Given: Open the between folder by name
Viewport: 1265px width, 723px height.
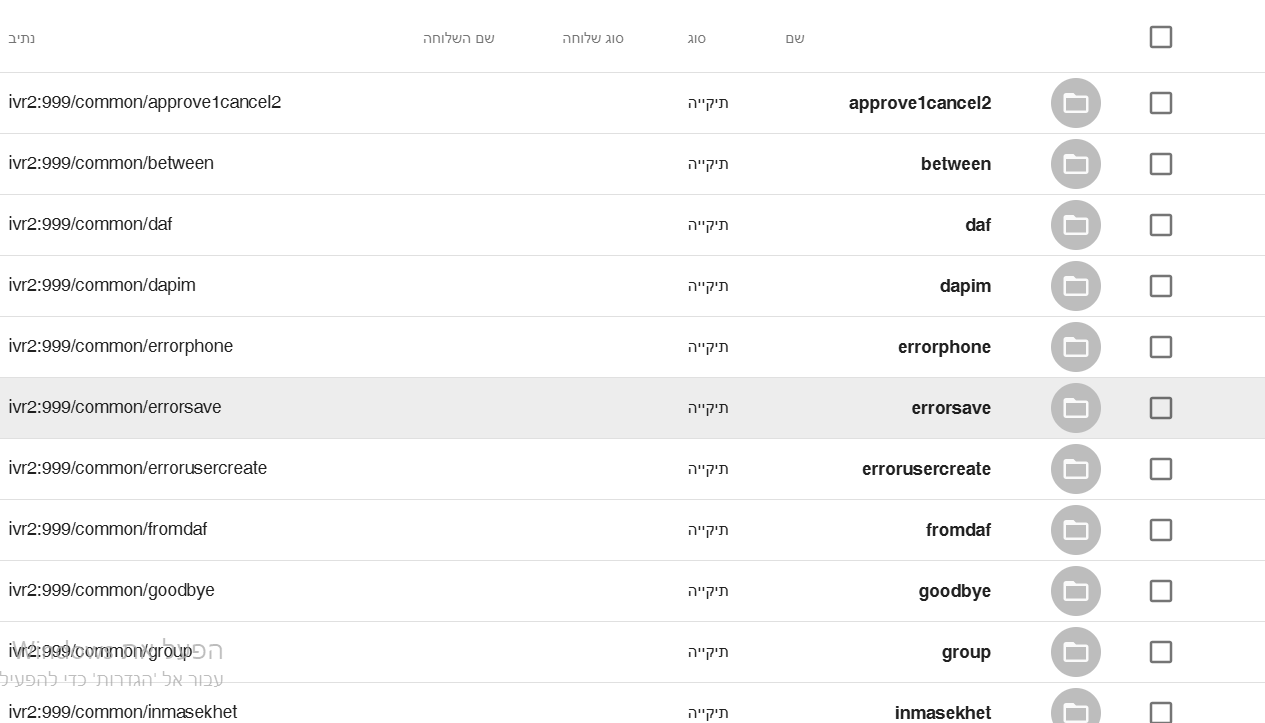Looking at the screenshot, I should [955, 164].
